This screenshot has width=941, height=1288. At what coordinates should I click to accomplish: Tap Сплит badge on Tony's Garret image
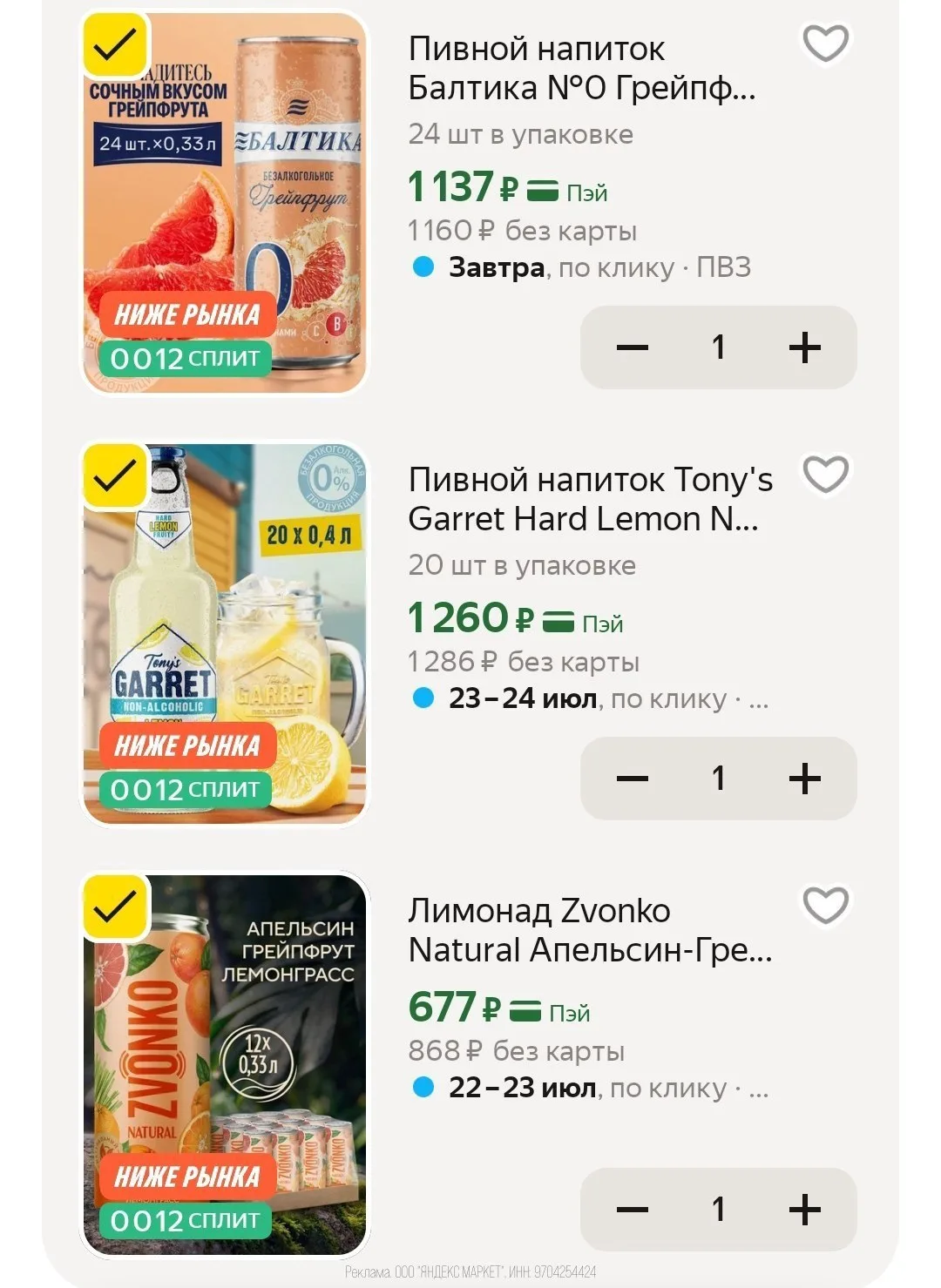pyautogui.click(x=185, y=789)
